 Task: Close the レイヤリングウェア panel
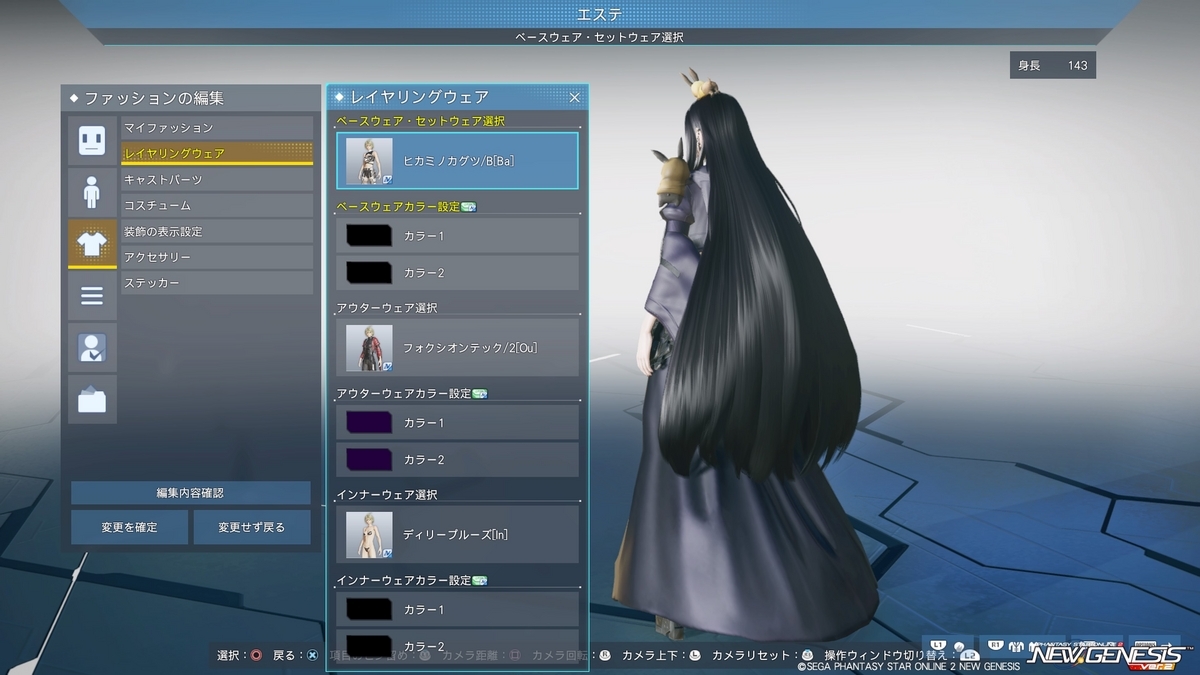(x=575, y=97)
